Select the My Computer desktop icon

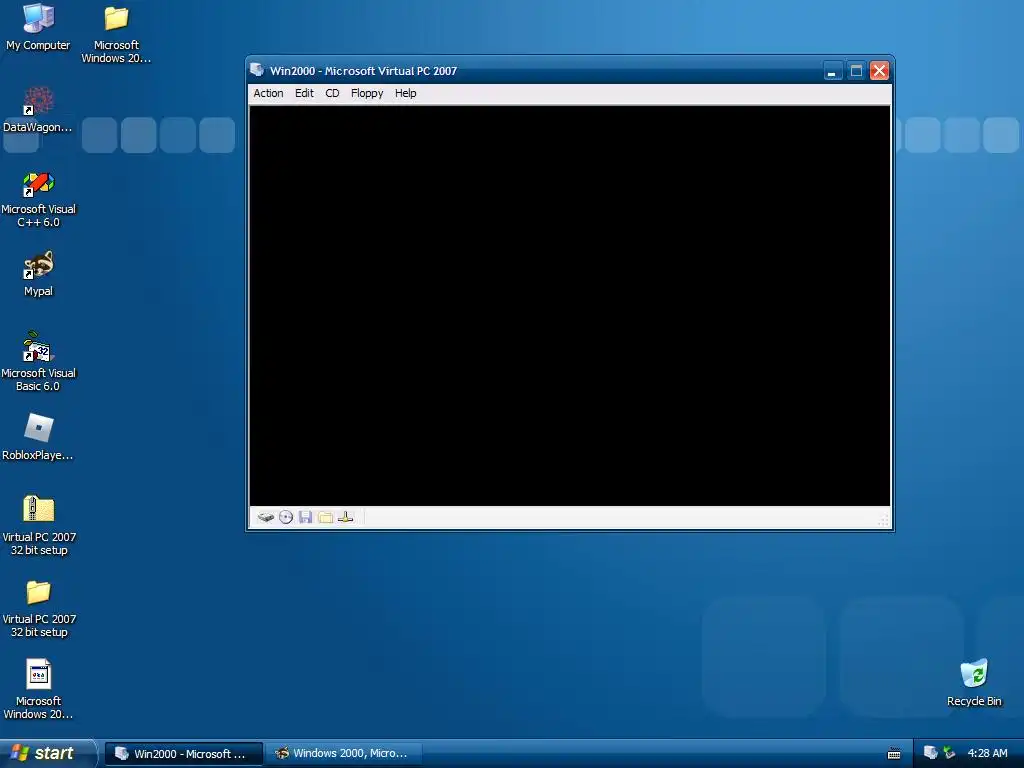(38, 27)
